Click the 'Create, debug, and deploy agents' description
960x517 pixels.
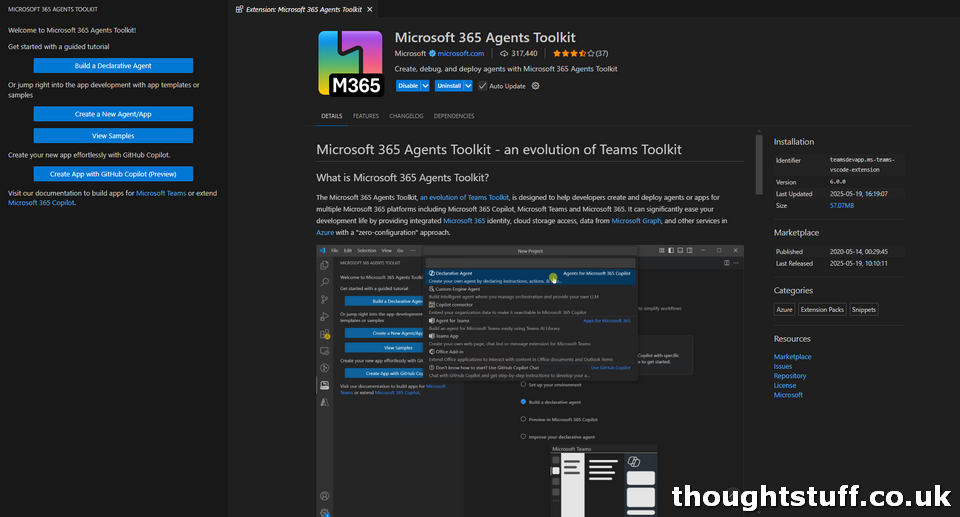[506, 69]
